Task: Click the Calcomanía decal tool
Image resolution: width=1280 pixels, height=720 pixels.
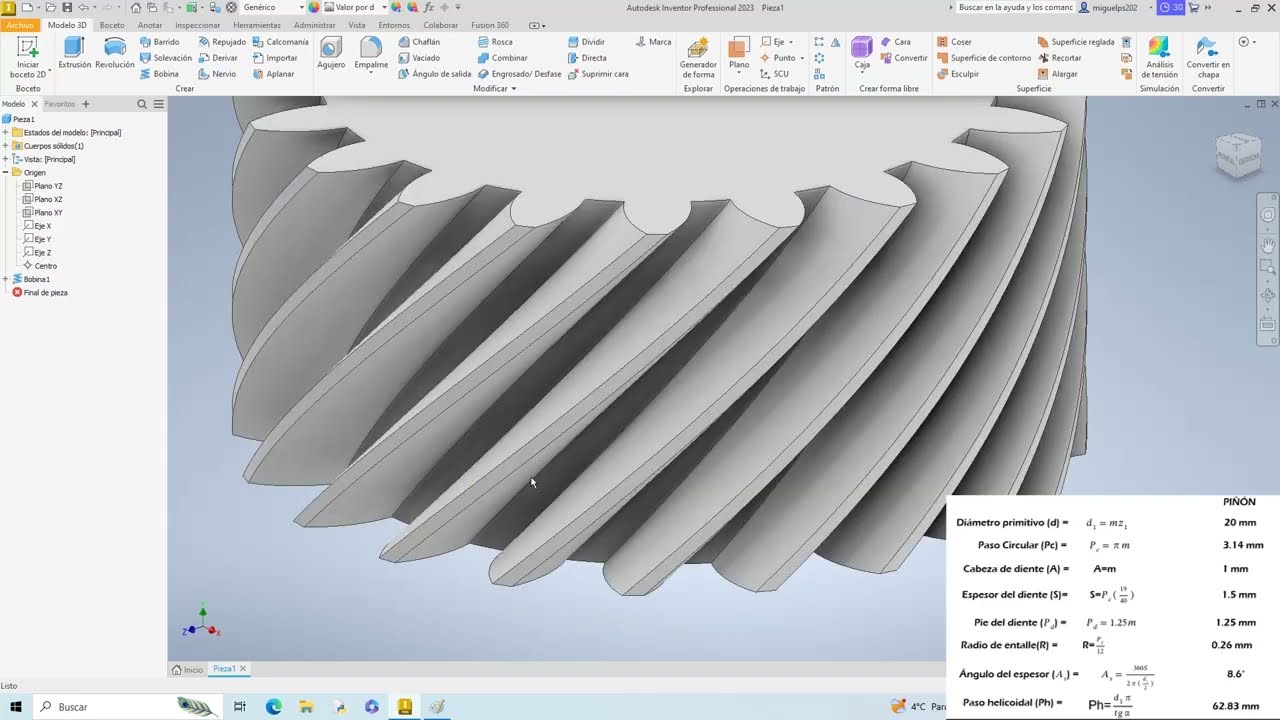Action: click(x=280, y=42)
